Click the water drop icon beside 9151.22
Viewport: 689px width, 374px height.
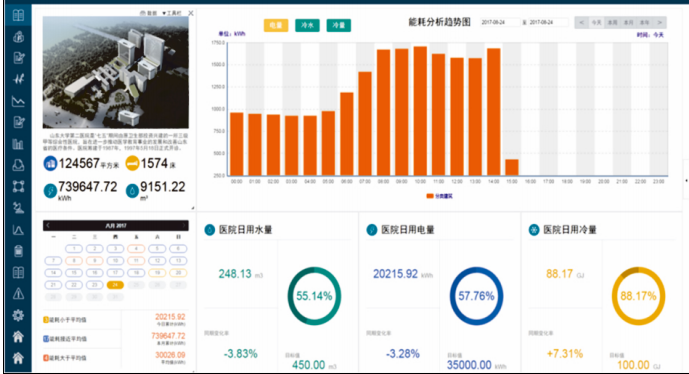coord(132,191)
